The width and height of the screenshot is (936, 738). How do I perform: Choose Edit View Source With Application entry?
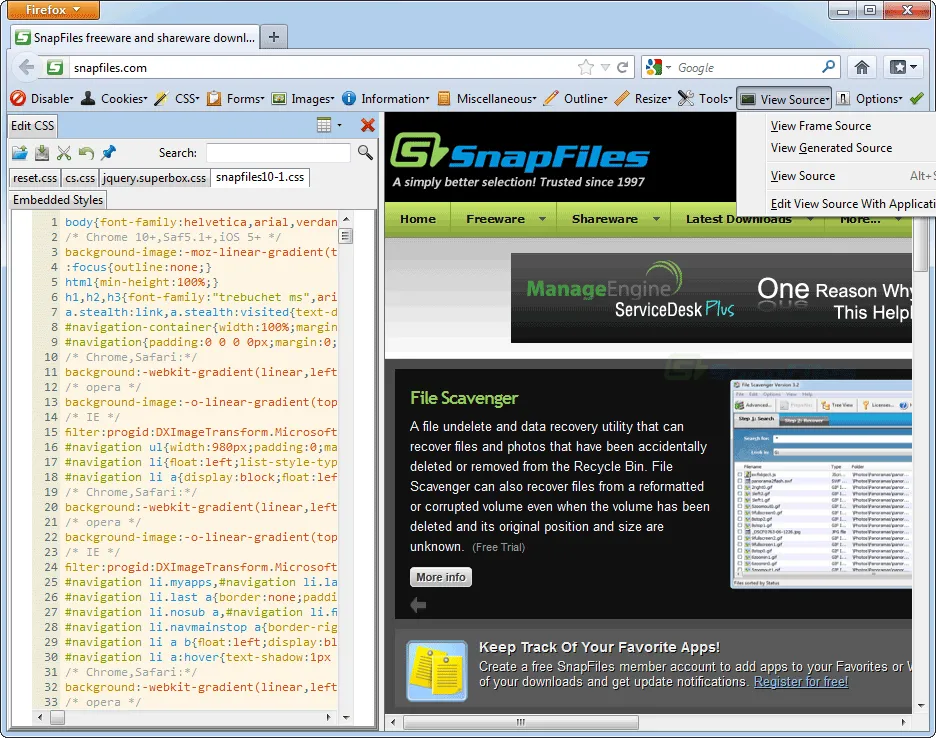852,204
